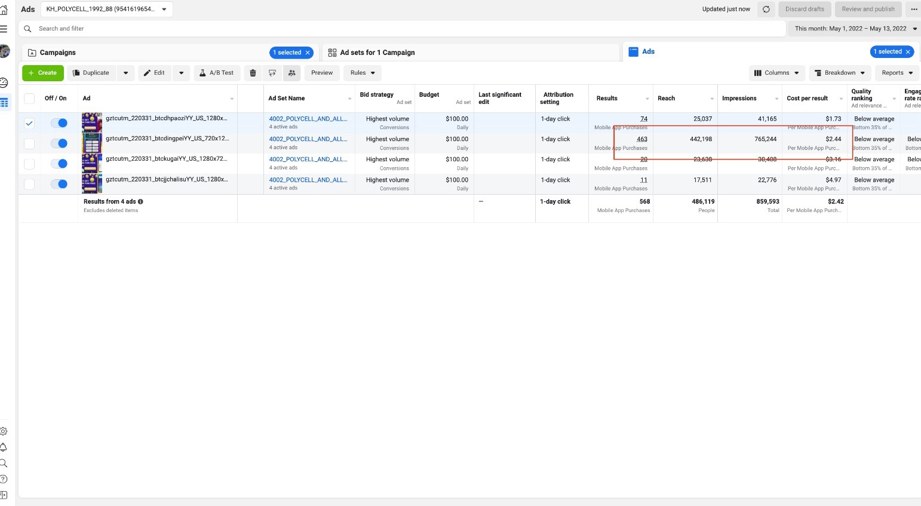Open thumbnail of the btcdingpeiYY ad
921x506 pixels.
click(92, 143)
